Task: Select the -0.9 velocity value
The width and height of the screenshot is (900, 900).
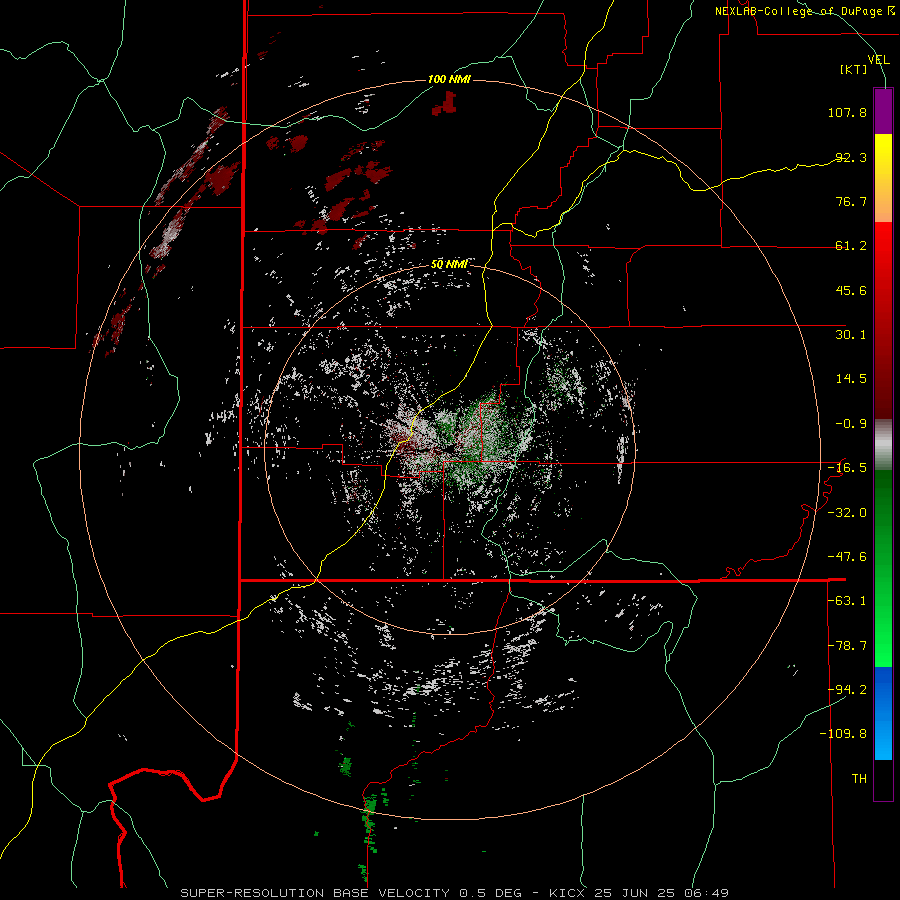Action: coord(851,424)
